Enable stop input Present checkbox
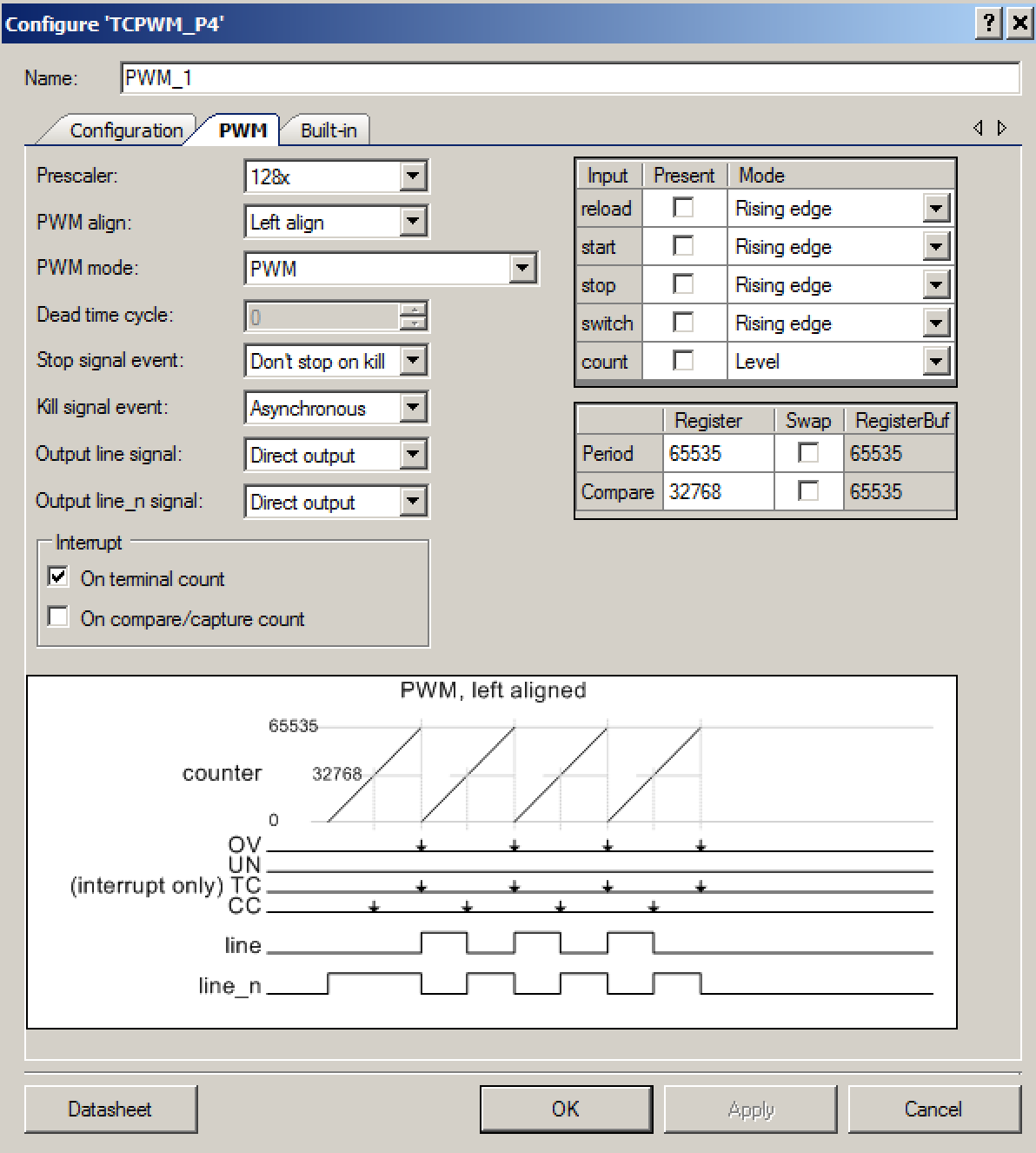 click(684, 284)
